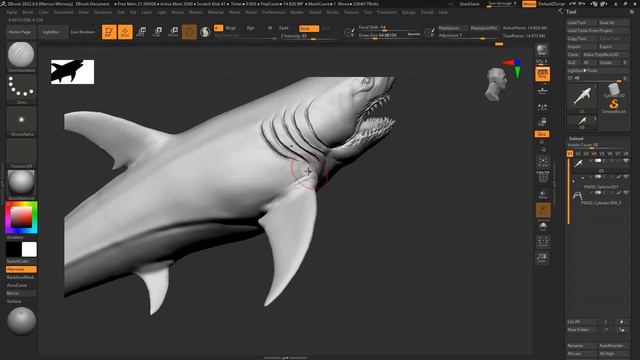The width and height of the screenshot is (640, 360).
Task: Select the white main color swatch
Action: click(x=29, y=249)
